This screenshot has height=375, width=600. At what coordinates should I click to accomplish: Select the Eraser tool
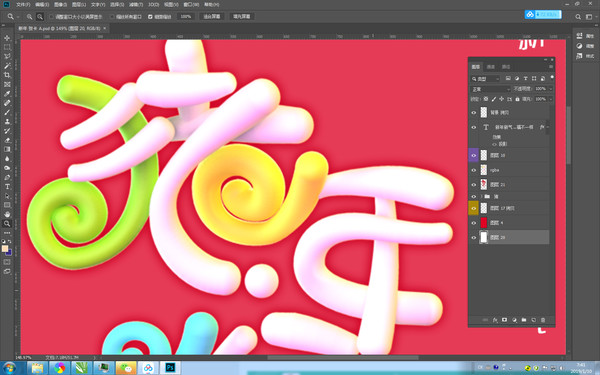point(7,140)
